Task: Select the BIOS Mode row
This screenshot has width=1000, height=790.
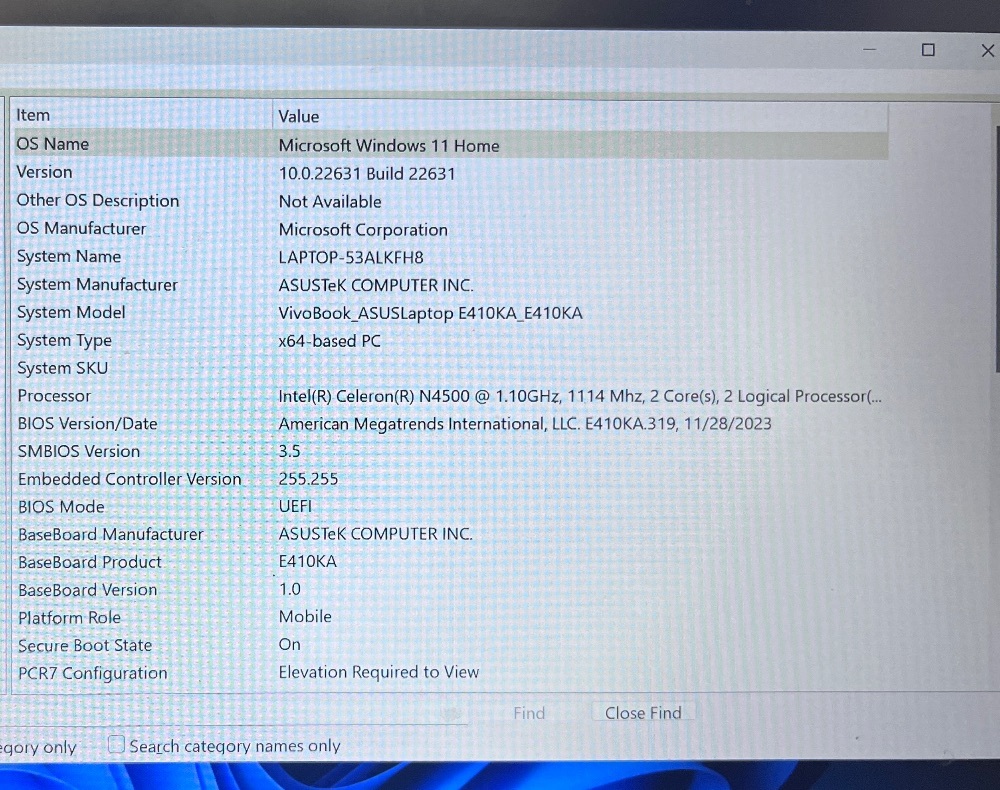Action: [x=450, y=507]
